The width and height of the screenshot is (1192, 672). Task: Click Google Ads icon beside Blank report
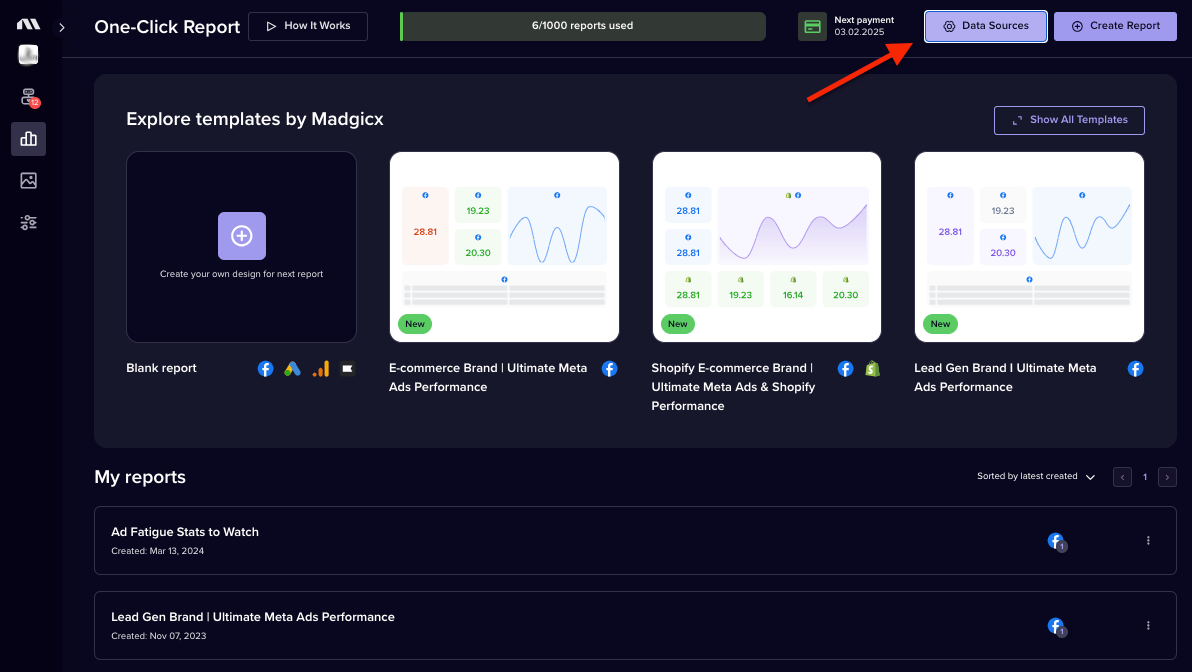pyautogui.click(x=293, y=369)
